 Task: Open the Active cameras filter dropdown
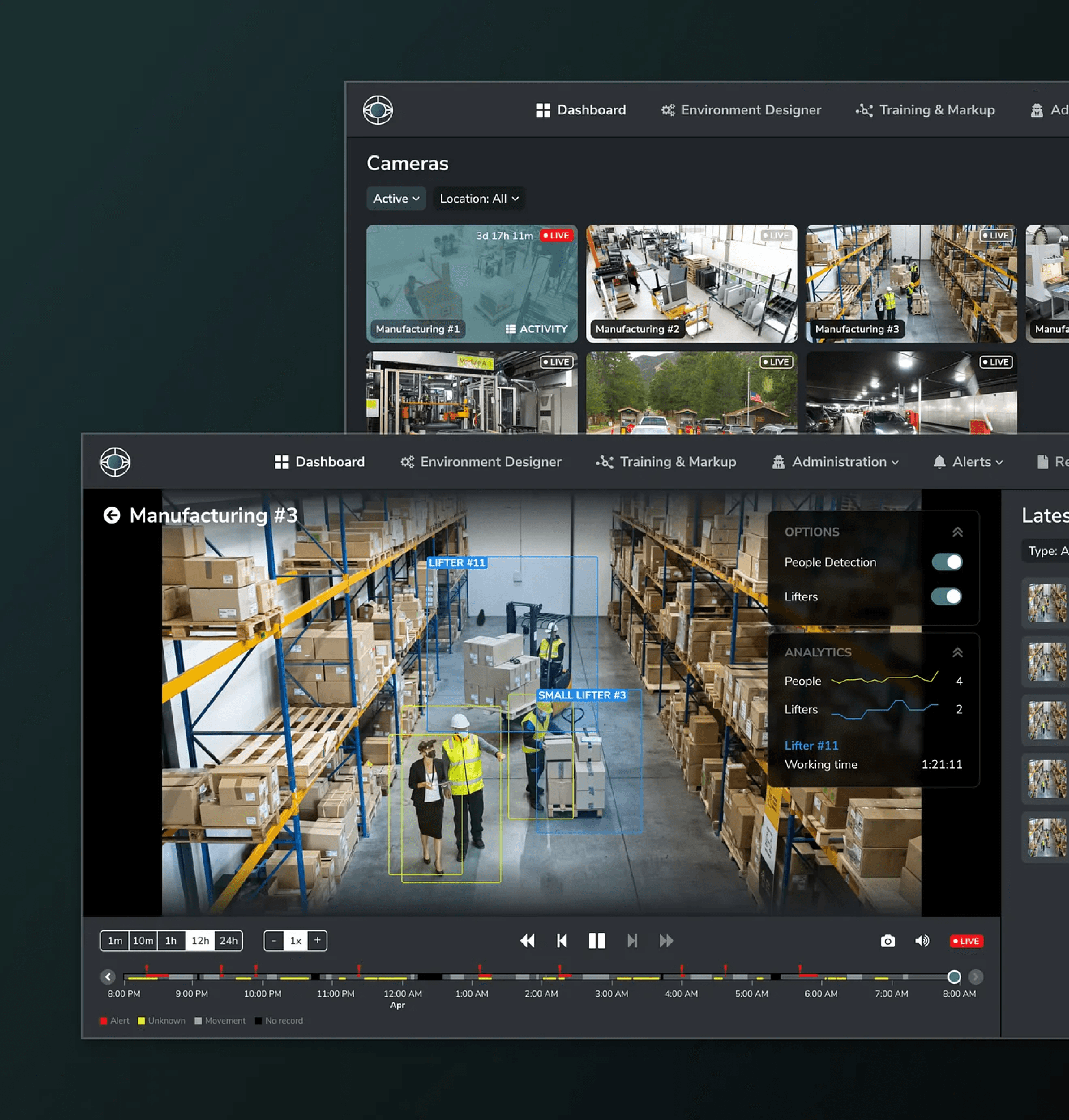click(x=396, y=199)
